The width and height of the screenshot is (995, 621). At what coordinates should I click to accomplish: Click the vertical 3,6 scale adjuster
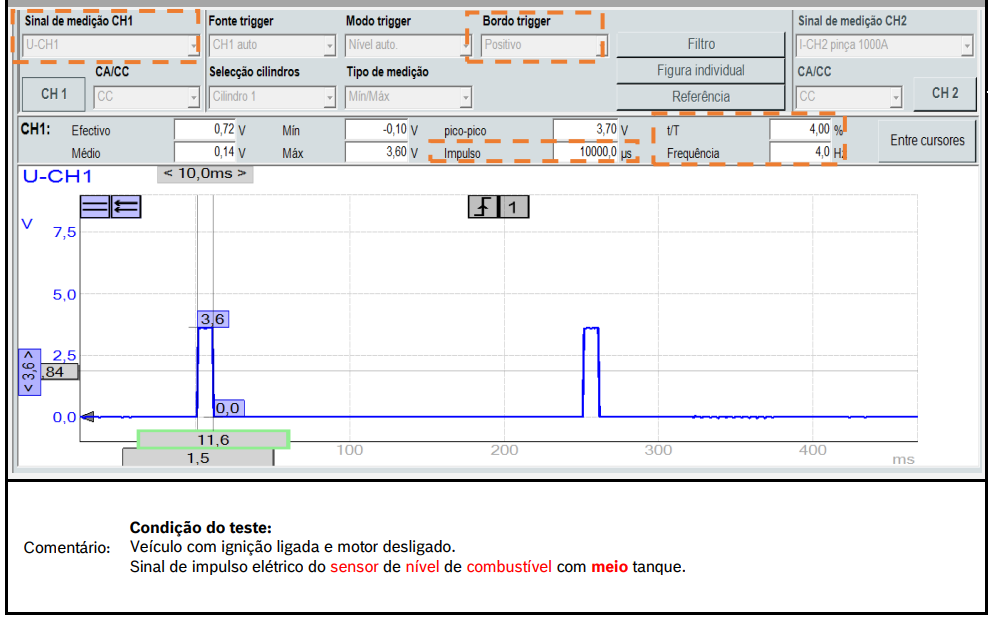[x=29, y=373]
